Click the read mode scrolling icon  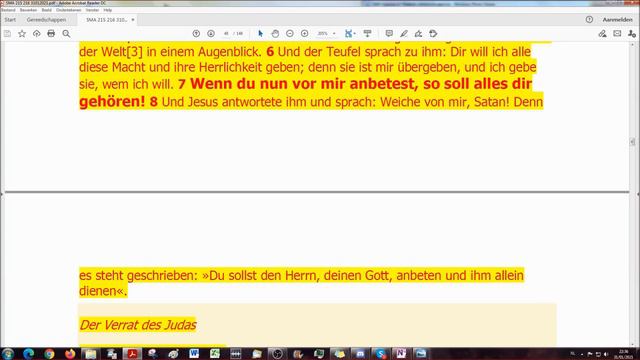coord(367,34)
